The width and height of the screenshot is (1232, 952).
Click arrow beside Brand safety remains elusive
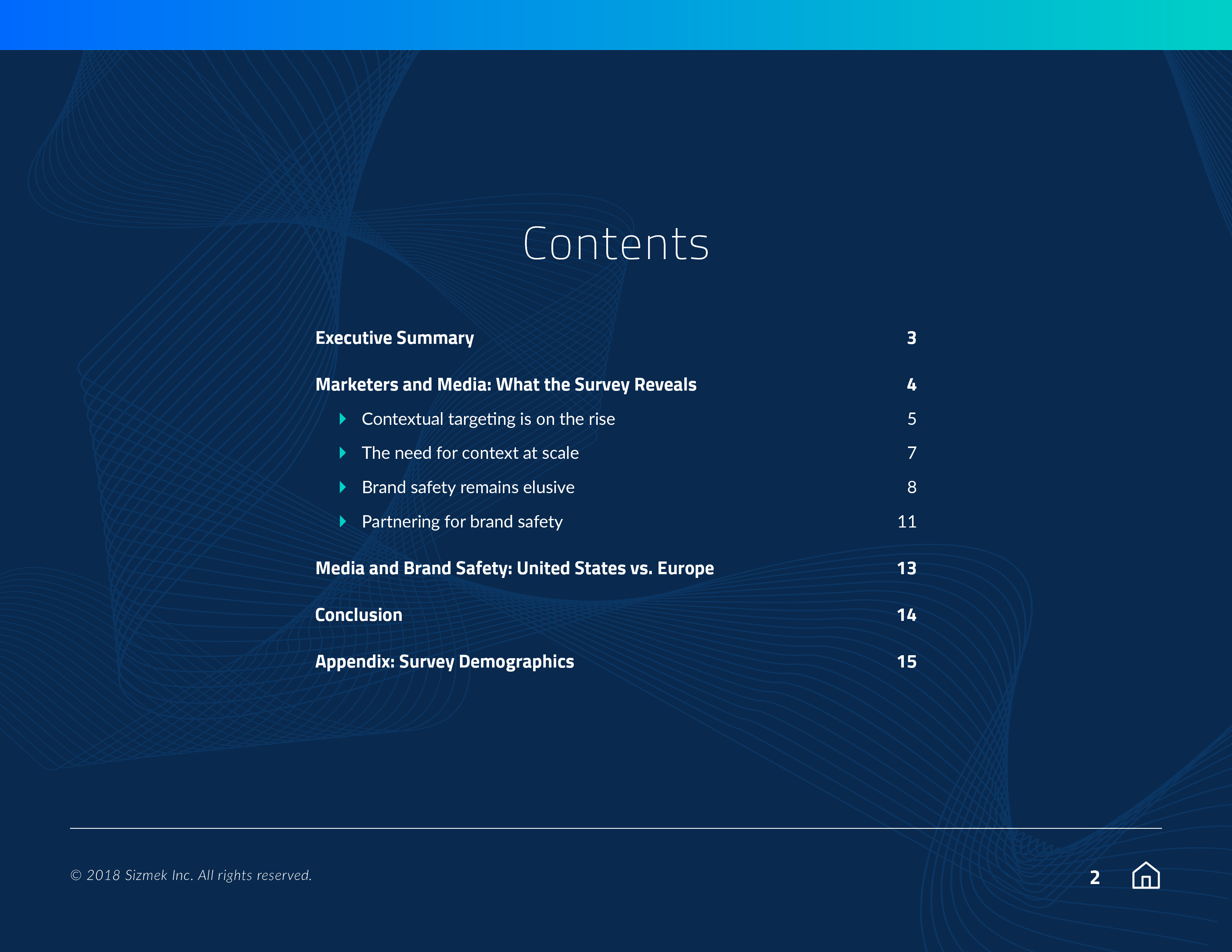point(342,487)
